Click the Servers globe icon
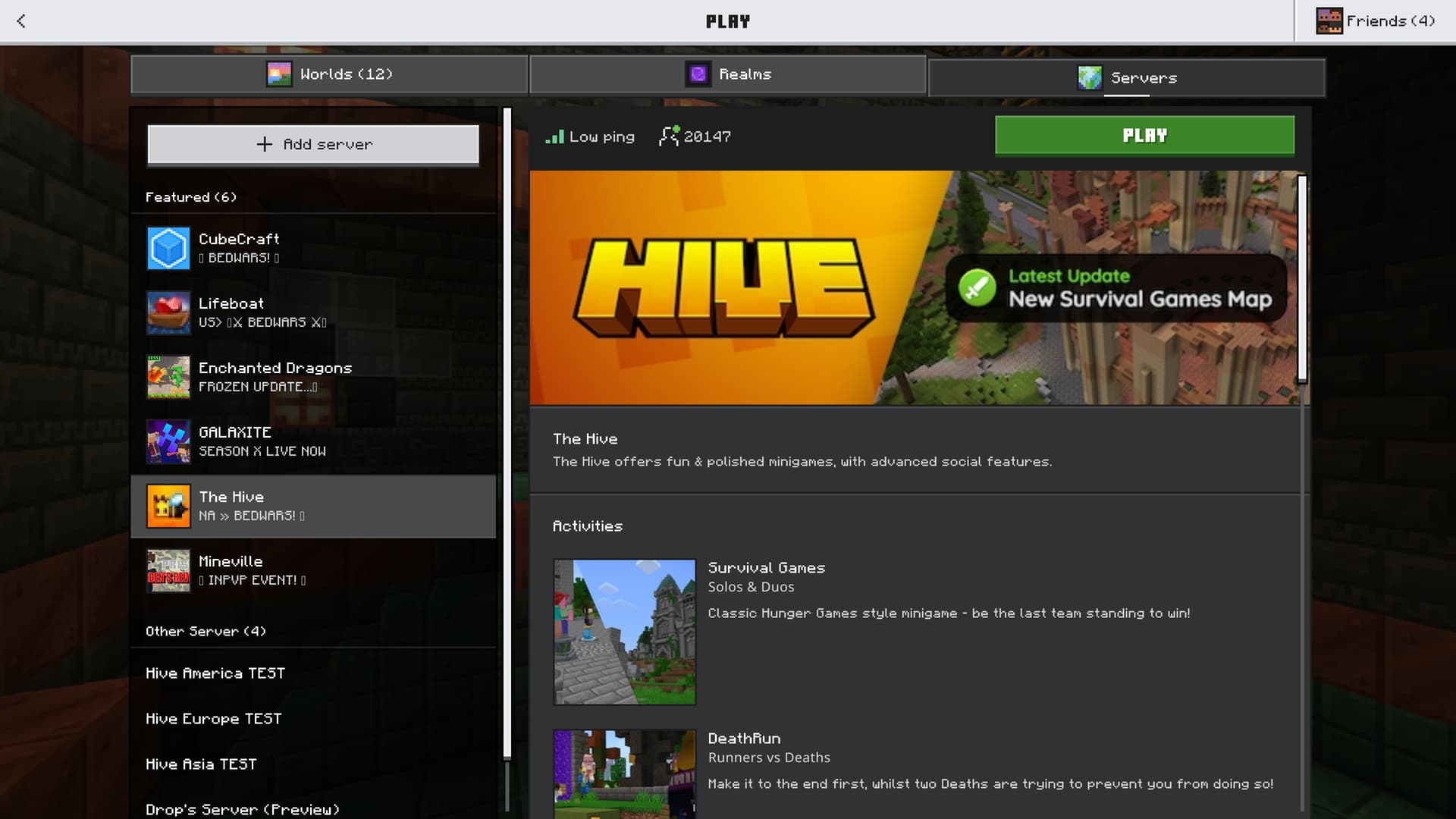This screenshot has height=819, width=1456. (x=1090, y=77)
